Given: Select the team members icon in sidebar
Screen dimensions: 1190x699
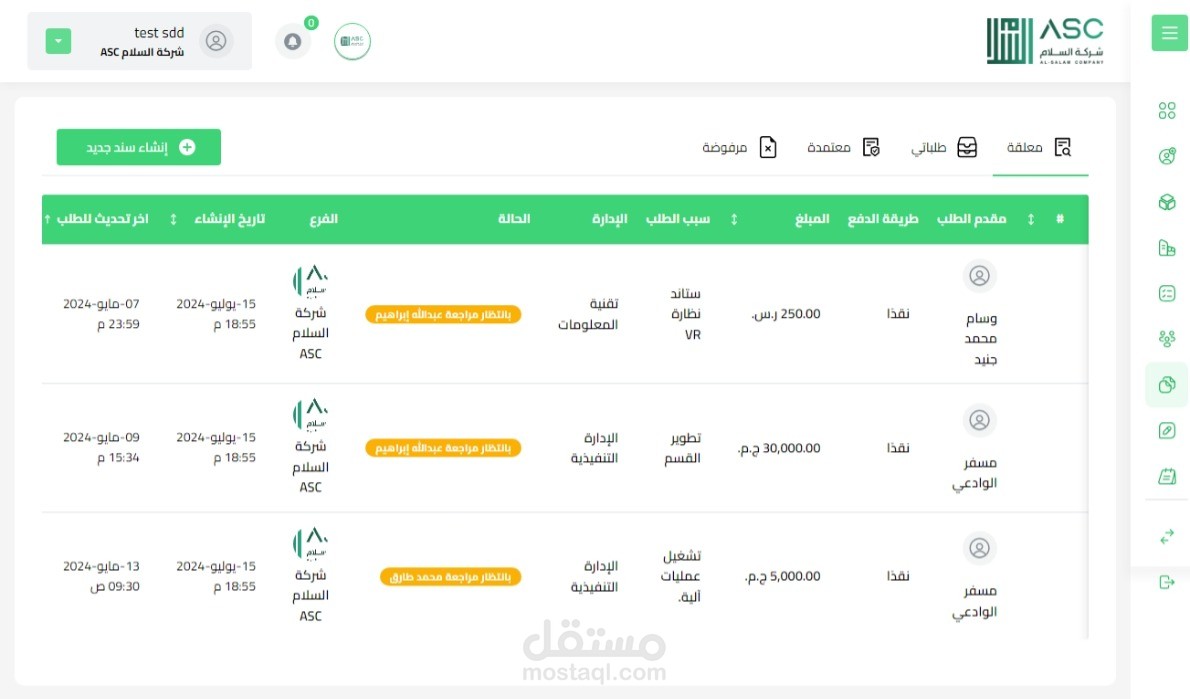Looking at the screenshot, I should (x=1167, y=339).
